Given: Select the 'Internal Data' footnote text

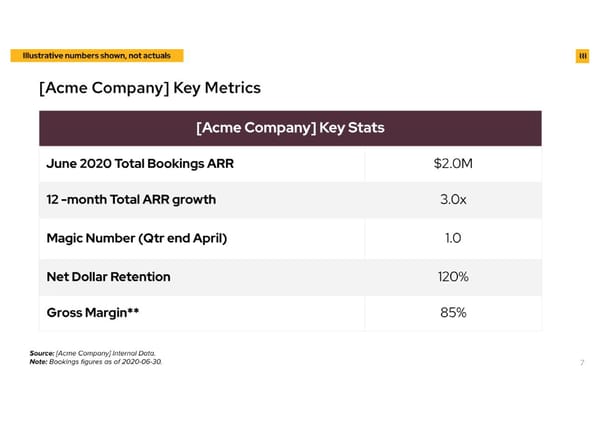Looking at the screenshot, I should (133, 354).
